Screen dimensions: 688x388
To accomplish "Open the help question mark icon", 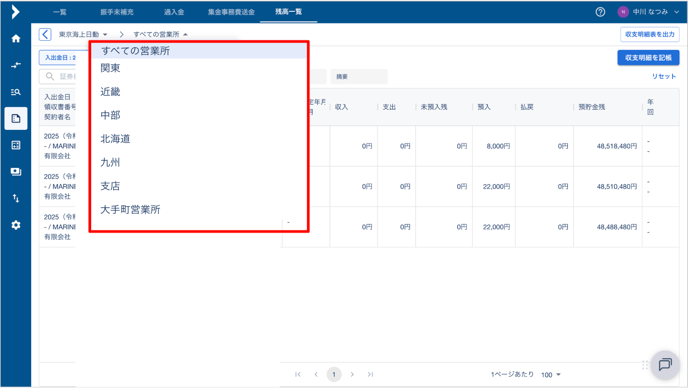I will [x=600, y=12].
